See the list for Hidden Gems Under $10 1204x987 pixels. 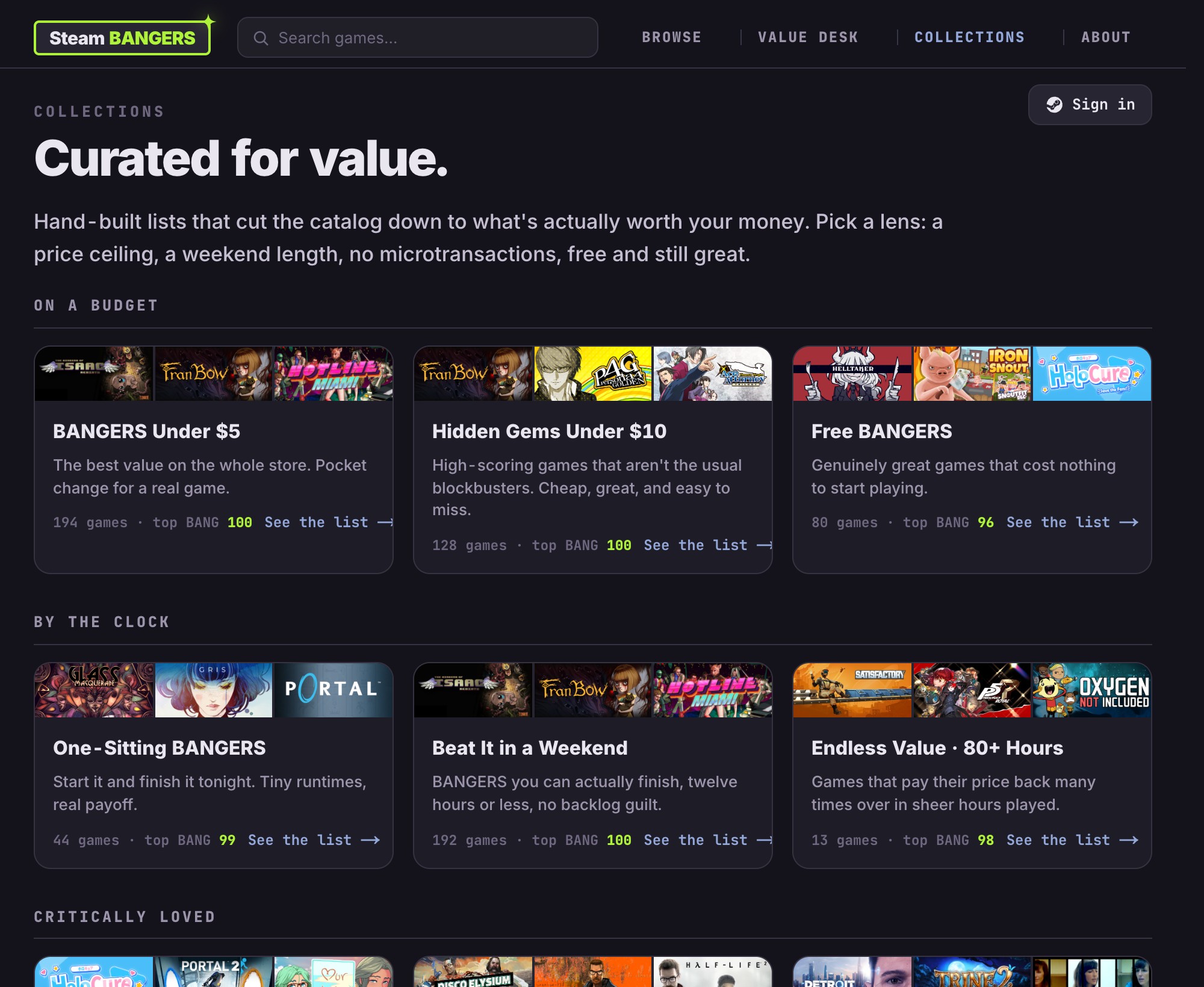pyautogui.click(x=708, y=545)
